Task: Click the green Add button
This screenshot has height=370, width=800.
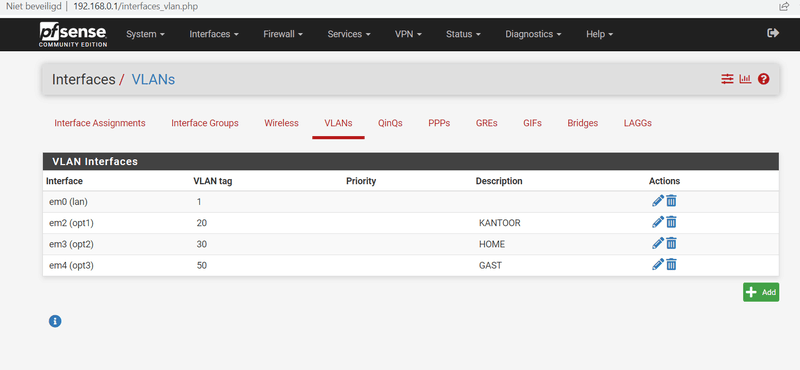Action: (761, 292)
